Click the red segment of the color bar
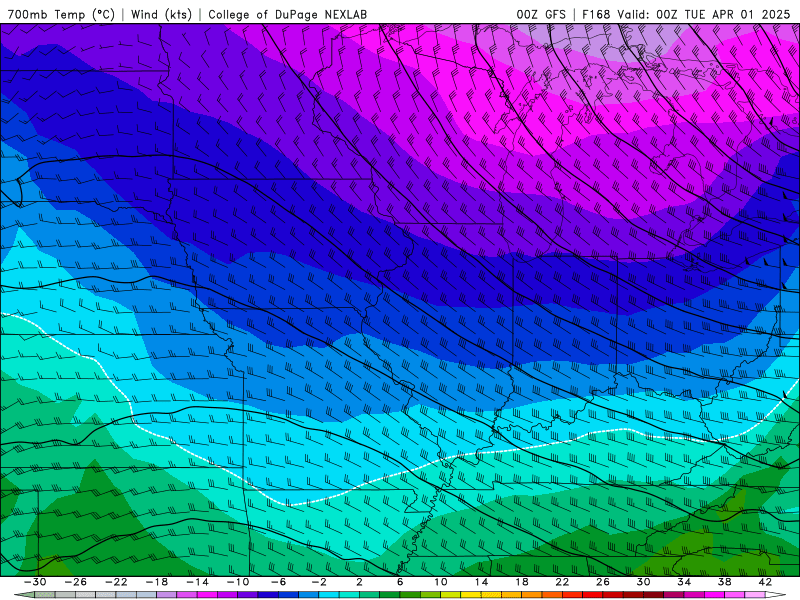This screenshot has width=800, height=600. pyautogui.click(x=593, y=595)
